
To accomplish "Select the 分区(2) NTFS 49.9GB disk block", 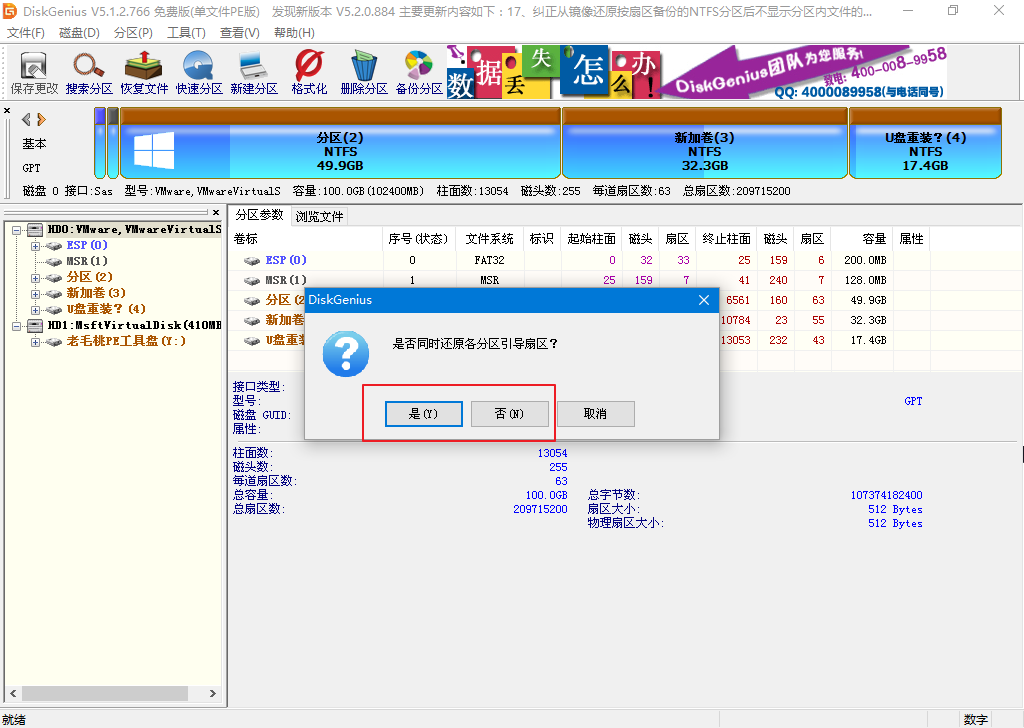I will click(340, 143).
